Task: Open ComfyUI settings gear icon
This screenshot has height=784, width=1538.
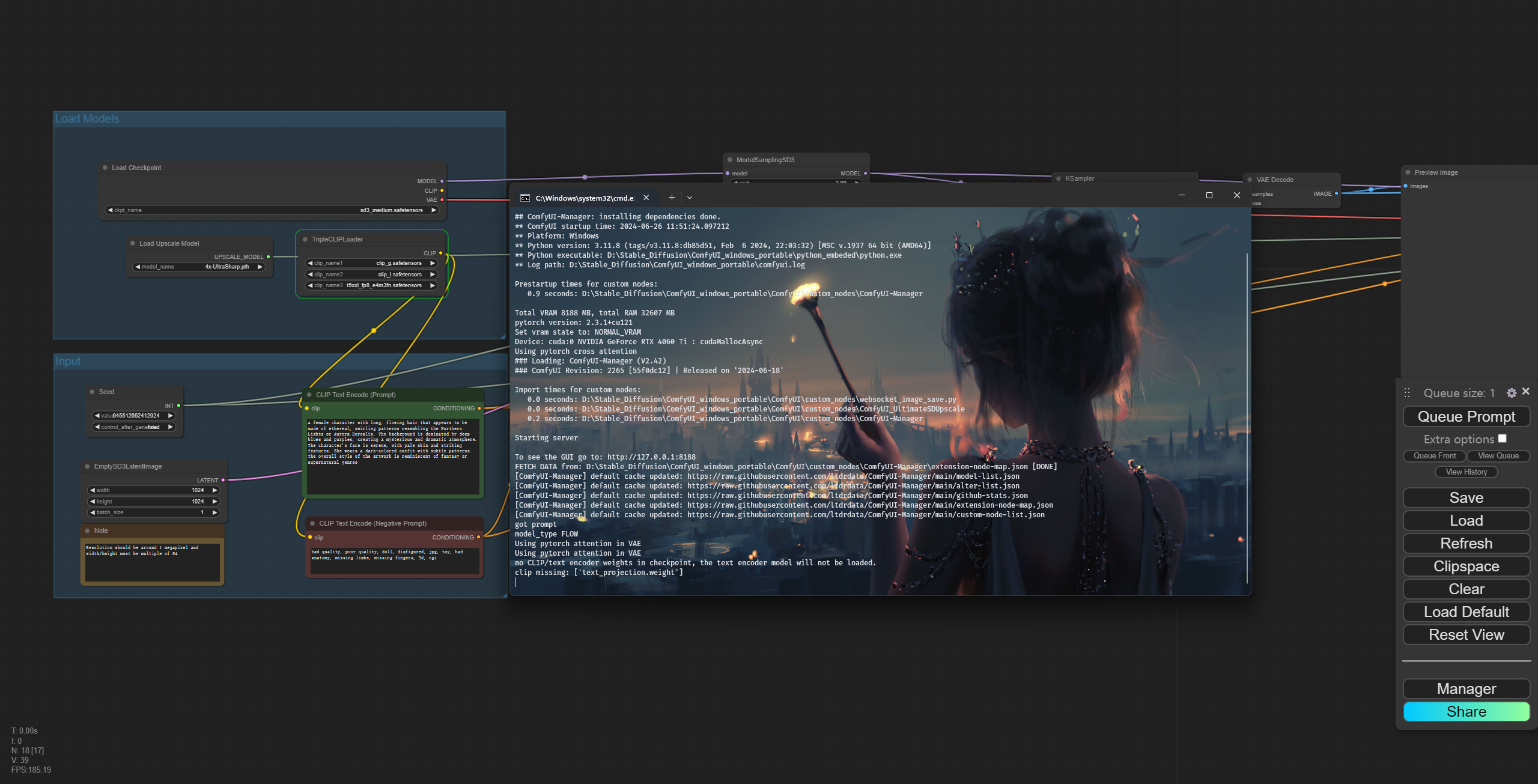Action: (1512, 393)
